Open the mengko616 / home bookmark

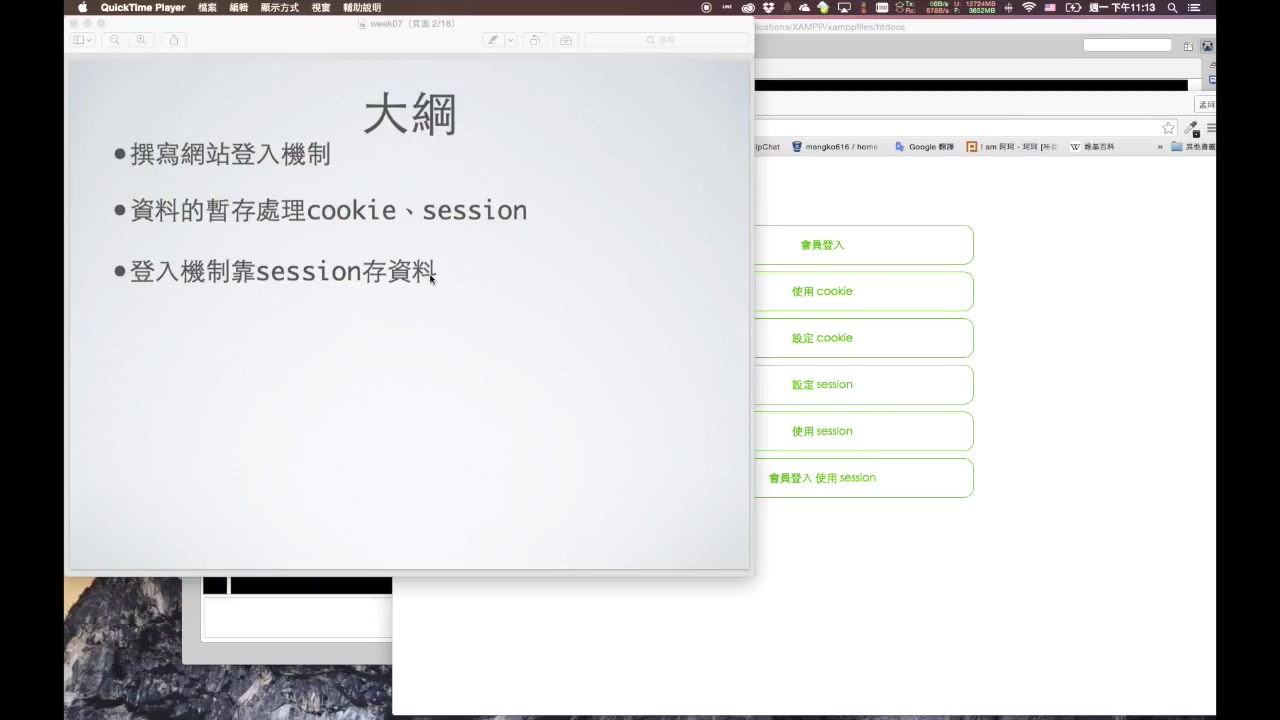[834, 147]
